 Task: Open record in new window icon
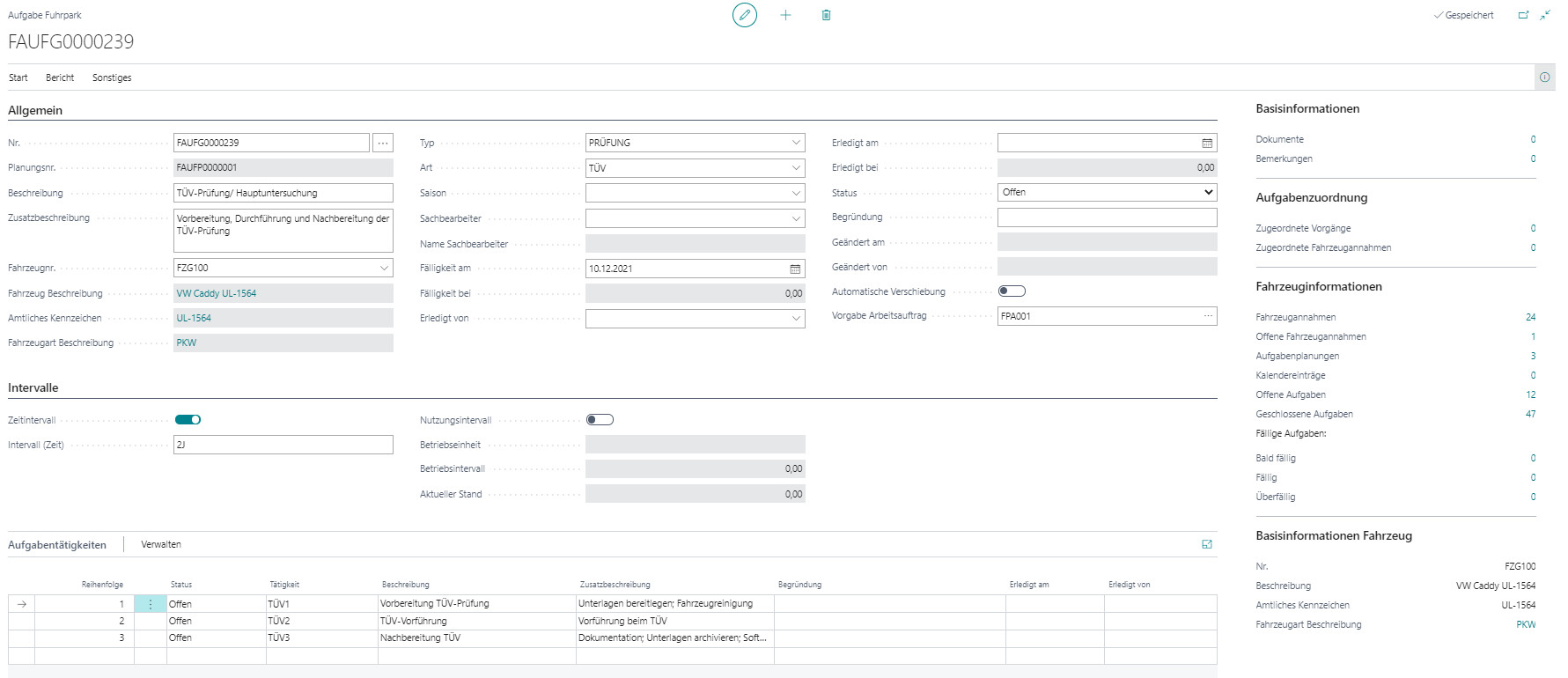(x=1523, y=15)
